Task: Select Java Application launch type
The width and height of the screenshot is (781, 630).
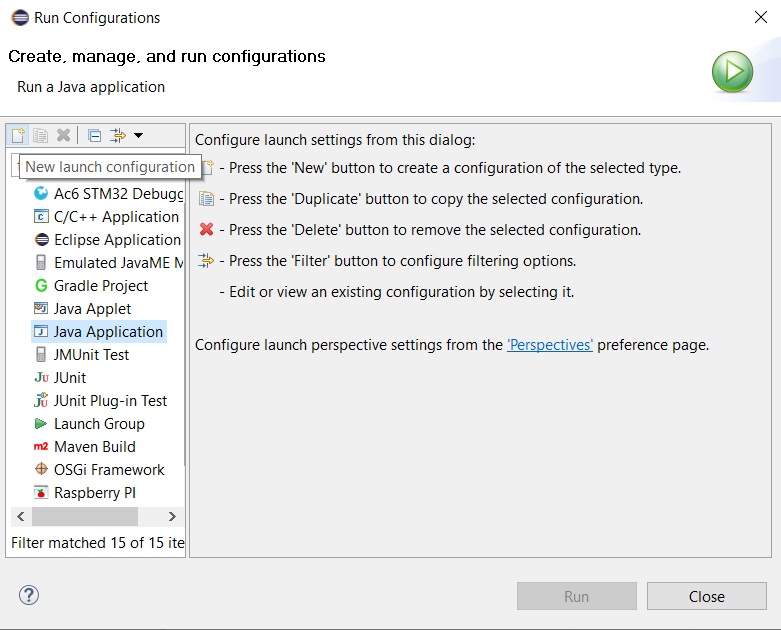Action: click(99, 332)
